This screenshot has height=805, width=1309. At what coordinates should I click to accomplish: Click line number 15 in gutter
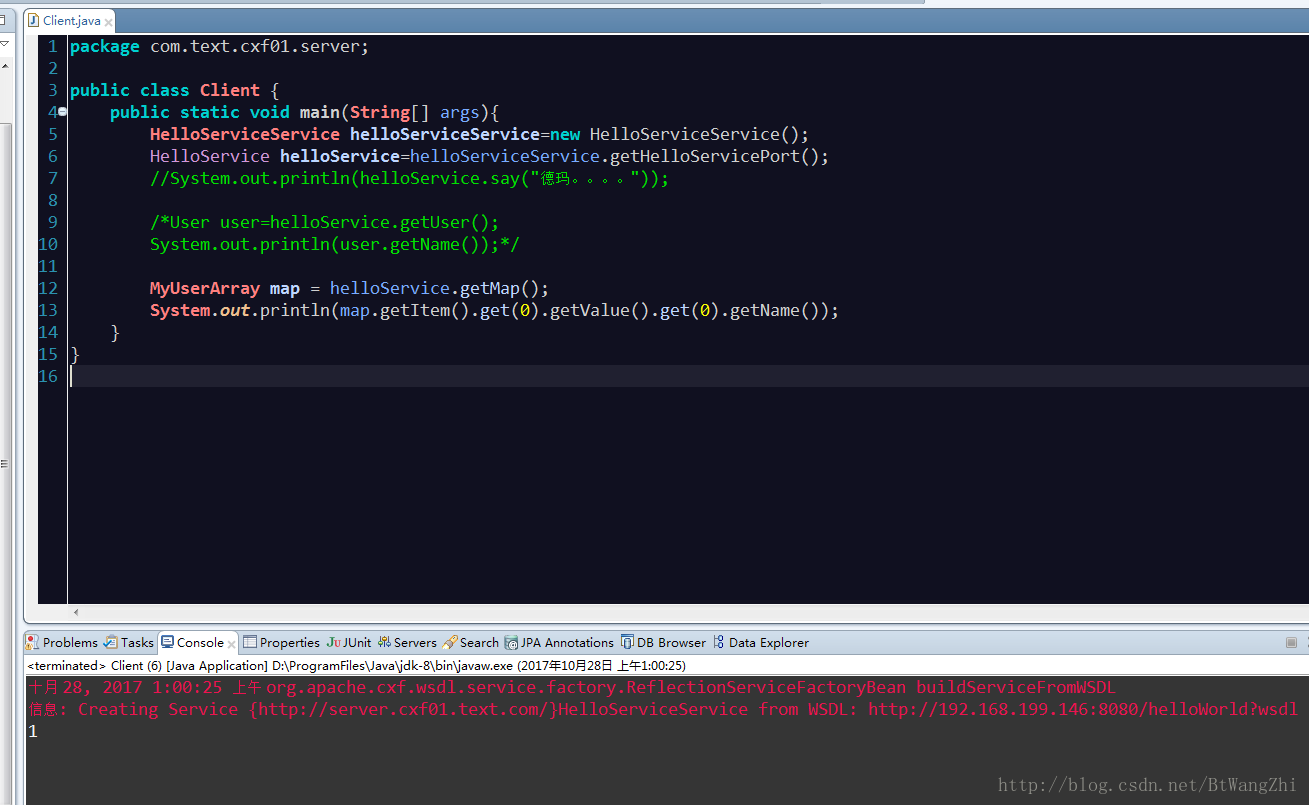coord(48,354)
